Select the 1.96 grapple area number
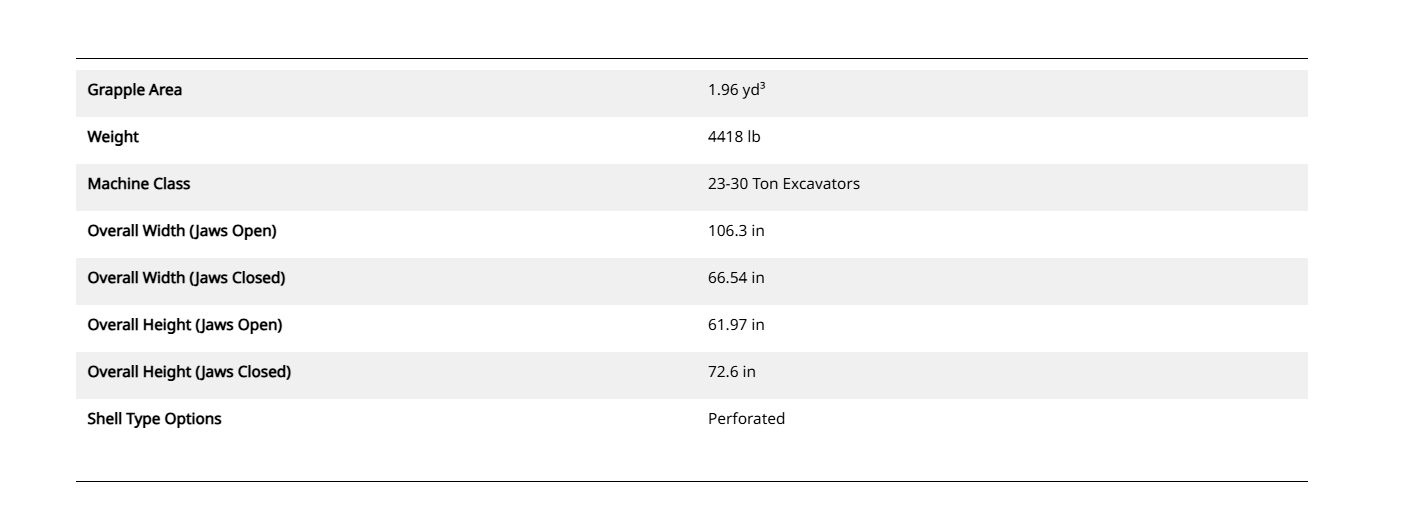 tap(721, 91)
